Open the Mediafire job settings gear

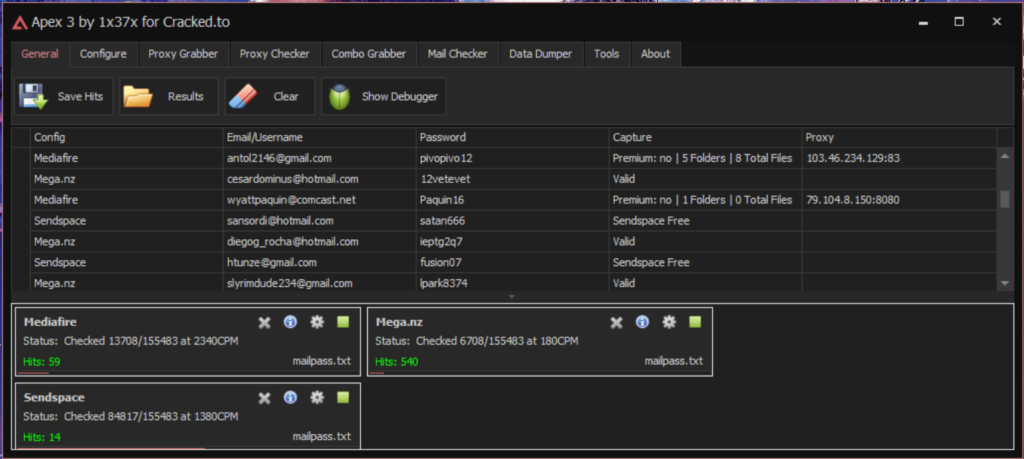click(x=317, y=322)
